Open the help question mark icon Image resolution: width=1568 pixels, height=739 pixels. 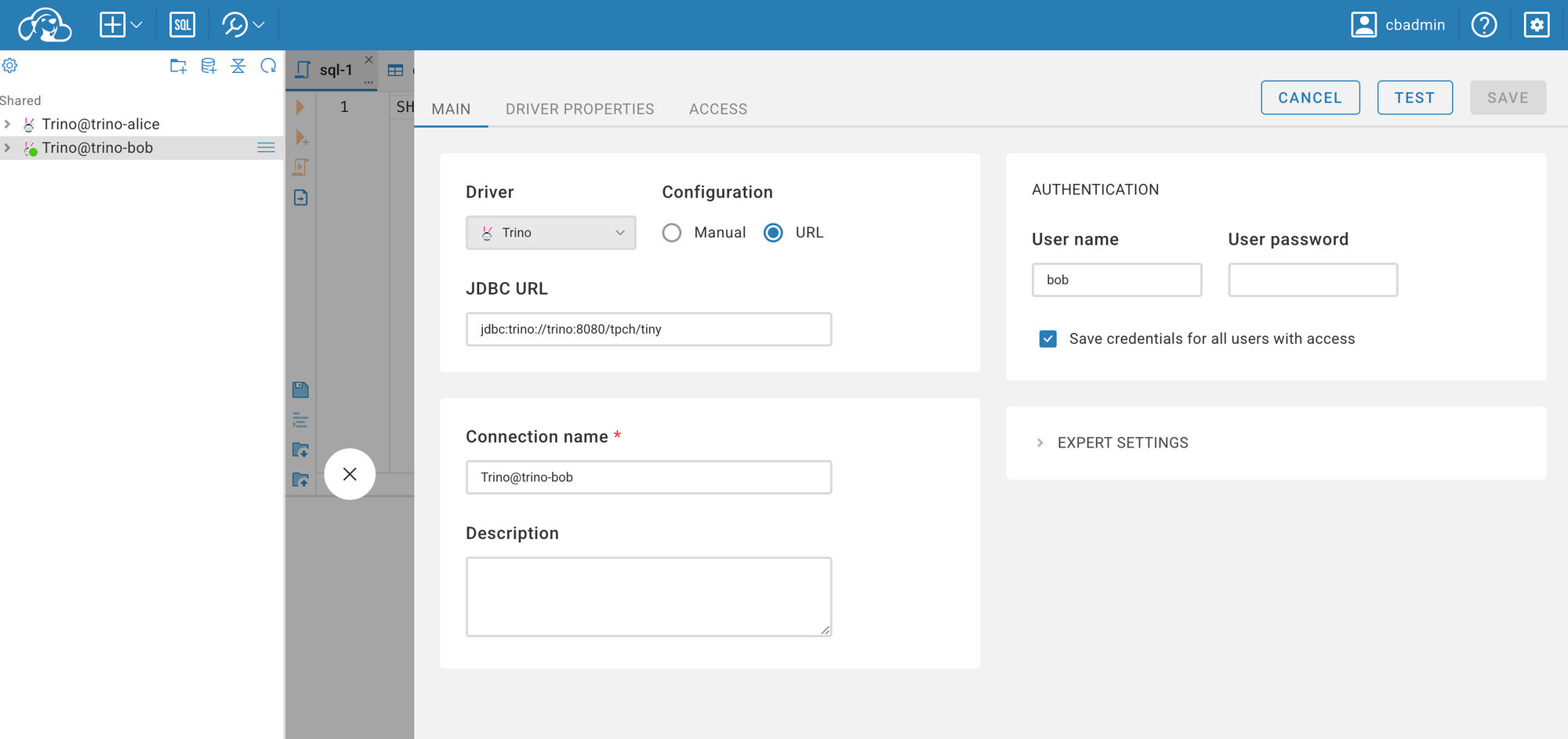(1483, 25)
